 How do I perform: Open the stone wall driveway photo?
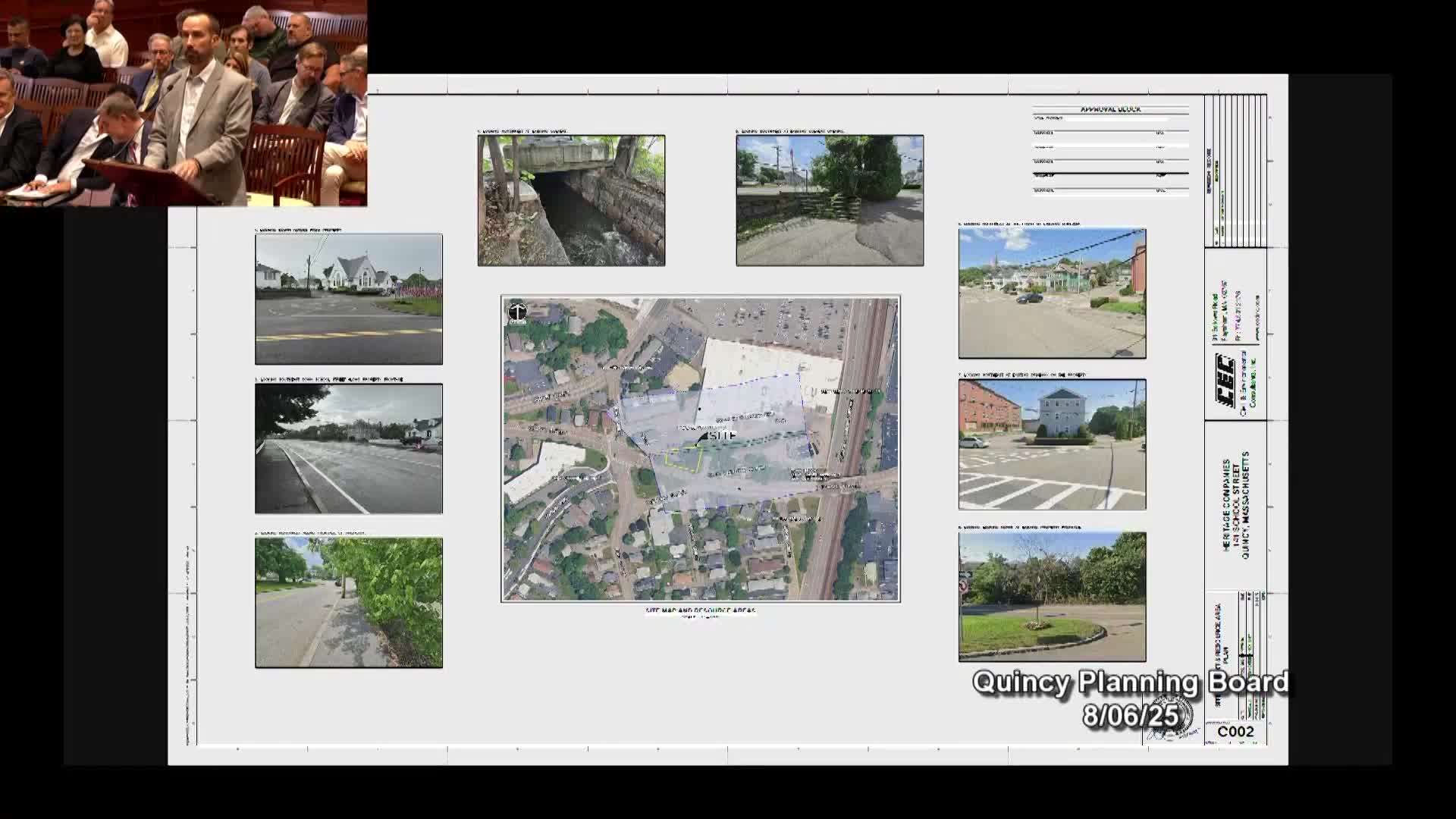click(830, 200)
